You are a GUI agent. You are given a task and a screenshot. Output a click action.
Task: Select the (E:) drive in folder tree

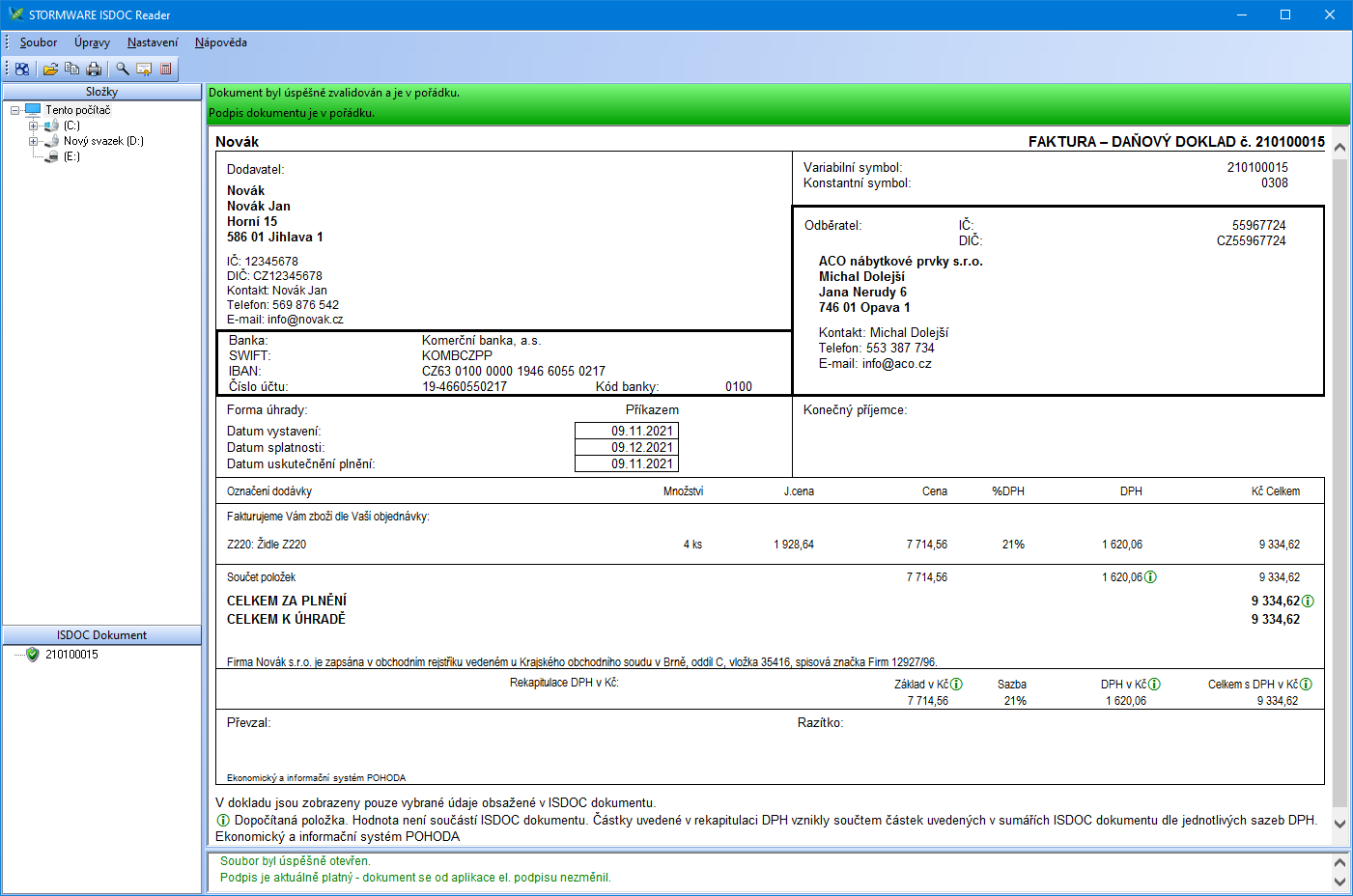[x=71, y=156]
